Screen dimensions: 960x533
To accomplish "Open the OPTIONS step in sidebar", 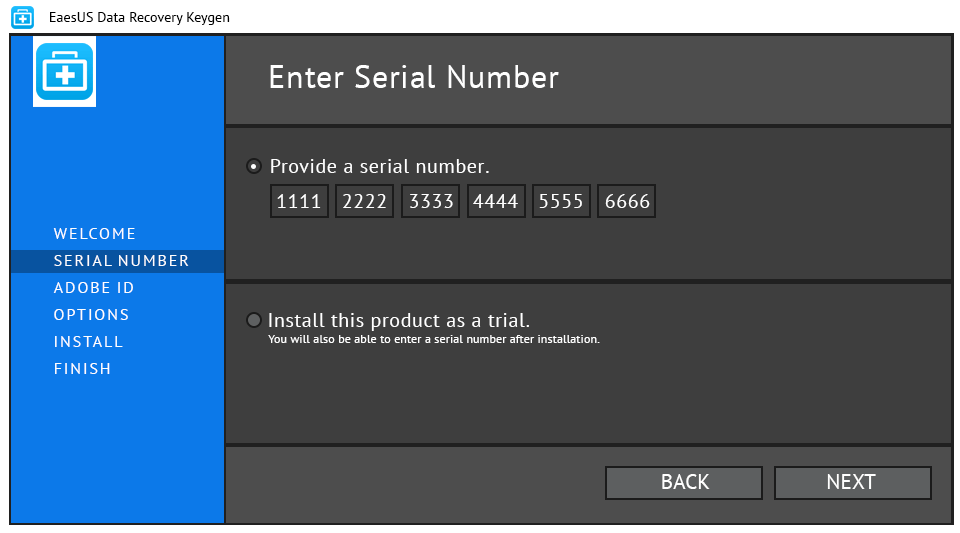I will click(x=92, y=315).
